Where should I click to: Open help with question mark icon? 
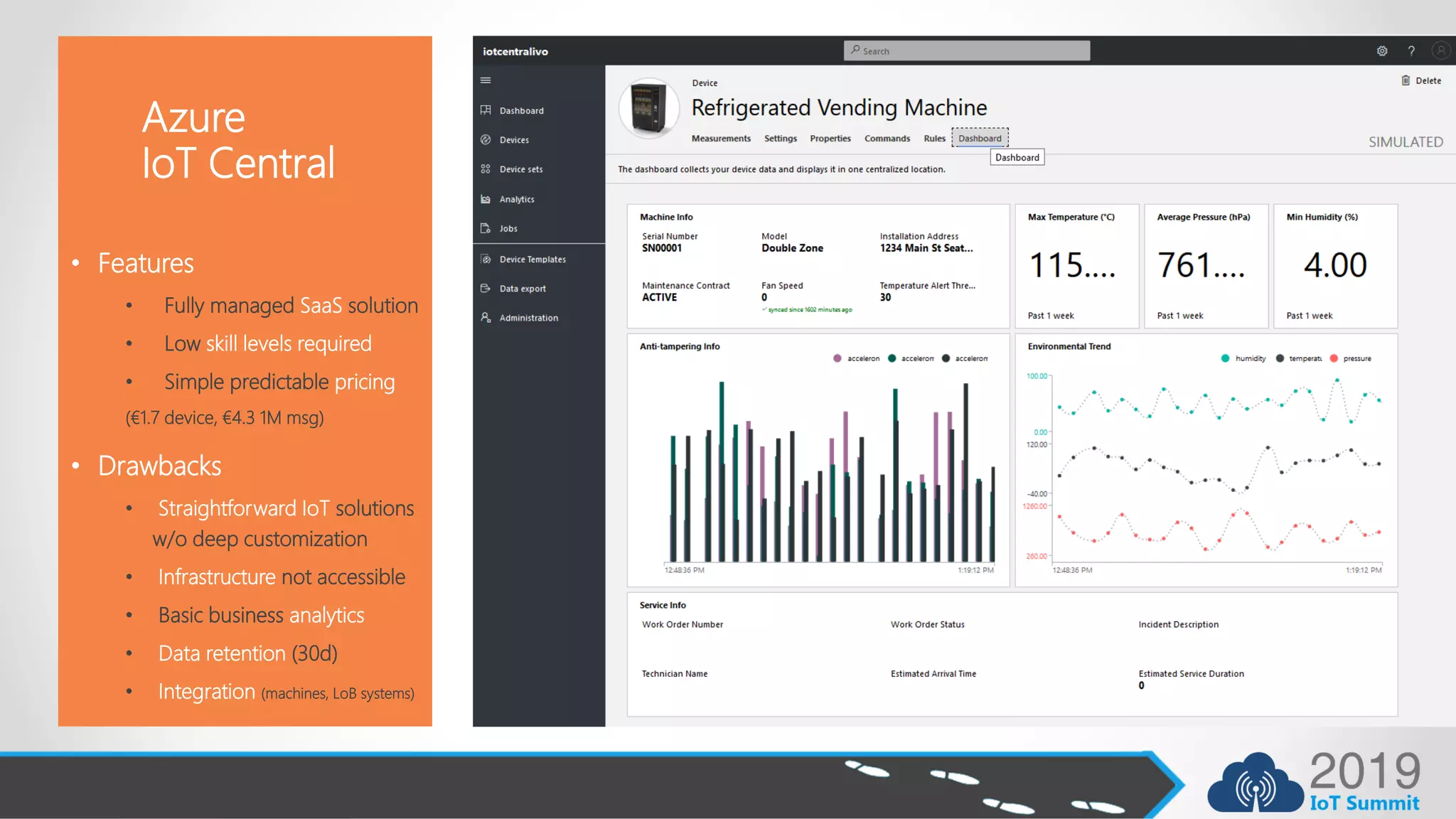point(1411,51)
